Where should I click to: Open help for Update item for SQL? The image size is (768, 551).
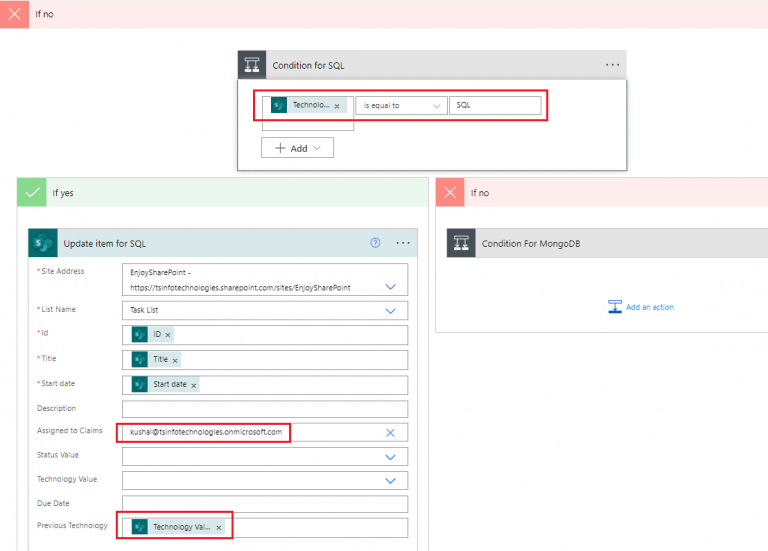click(x=375, y=242)
